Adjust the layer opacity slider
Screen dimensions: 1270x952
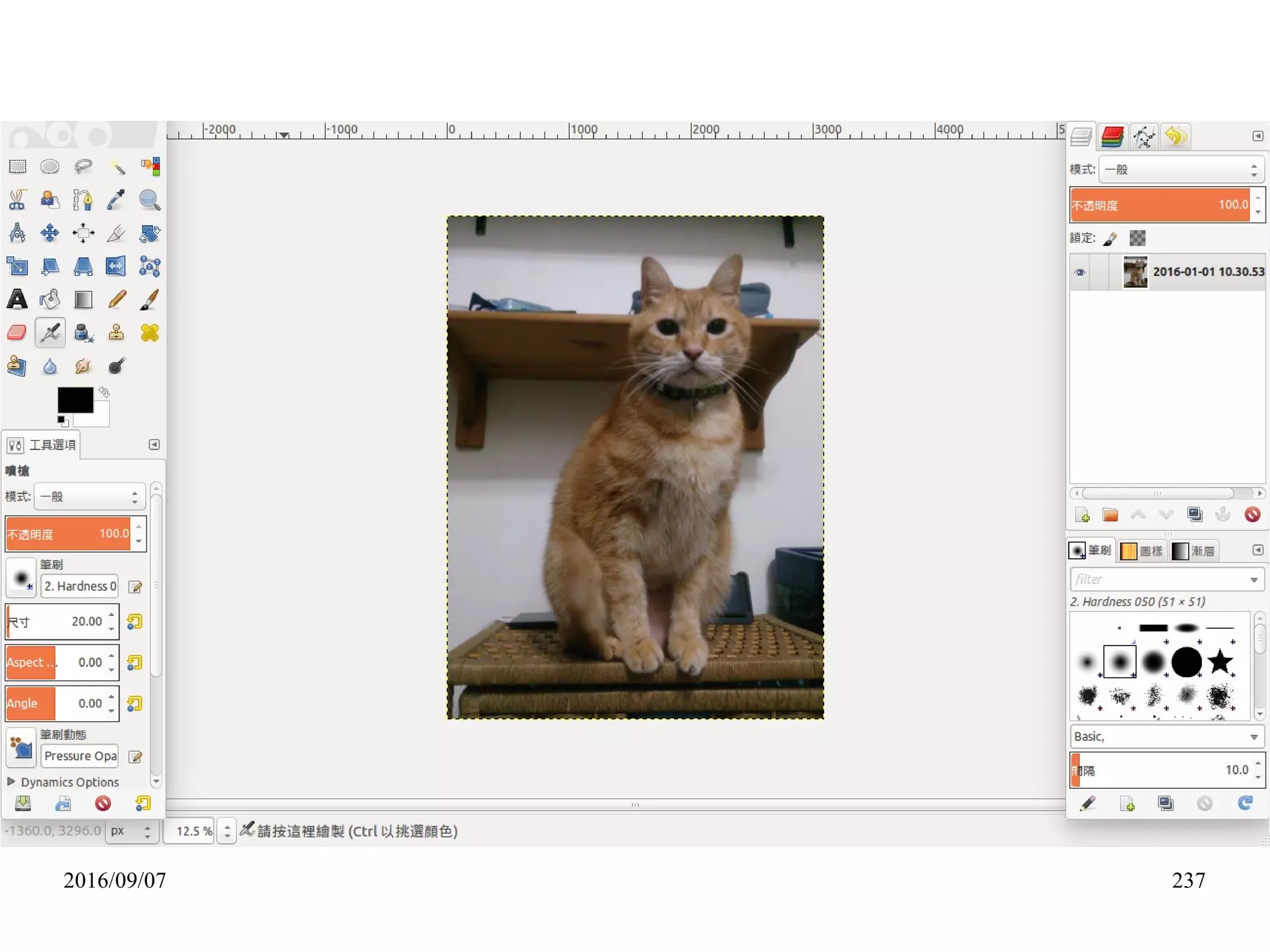pos(1160,205)
